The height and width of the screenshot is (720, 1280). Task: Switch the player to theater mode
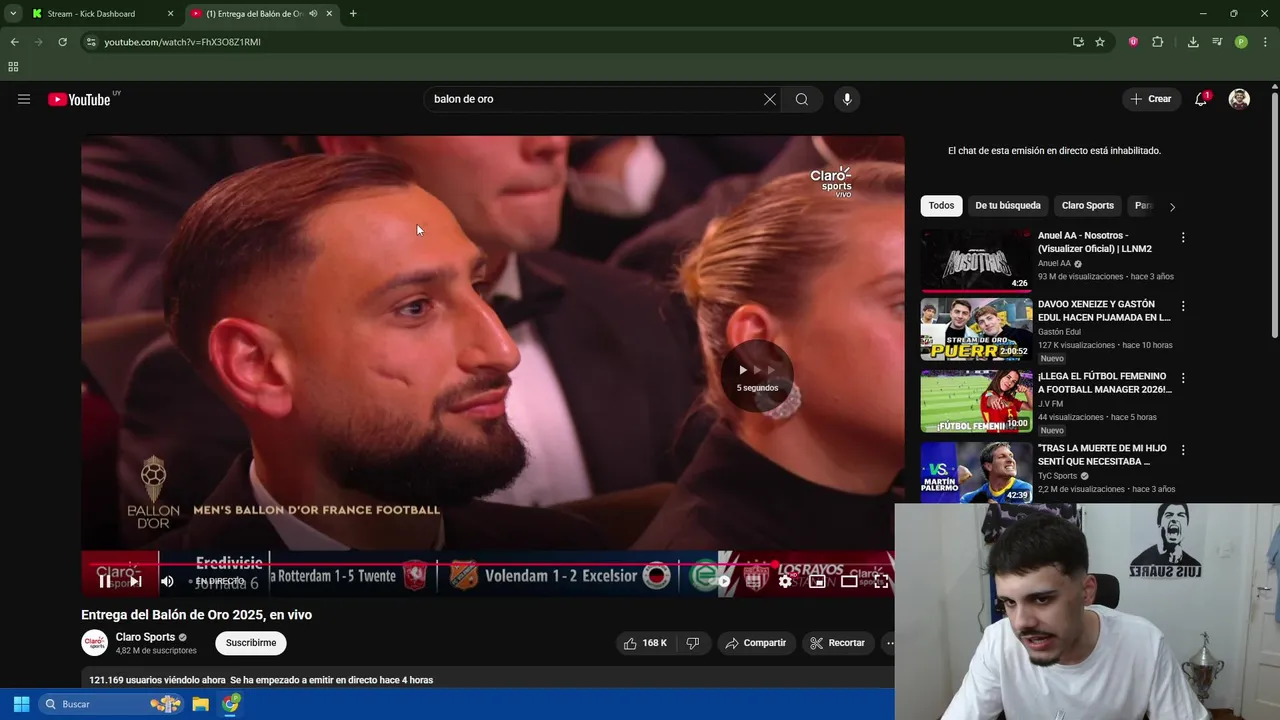(849, 581)
